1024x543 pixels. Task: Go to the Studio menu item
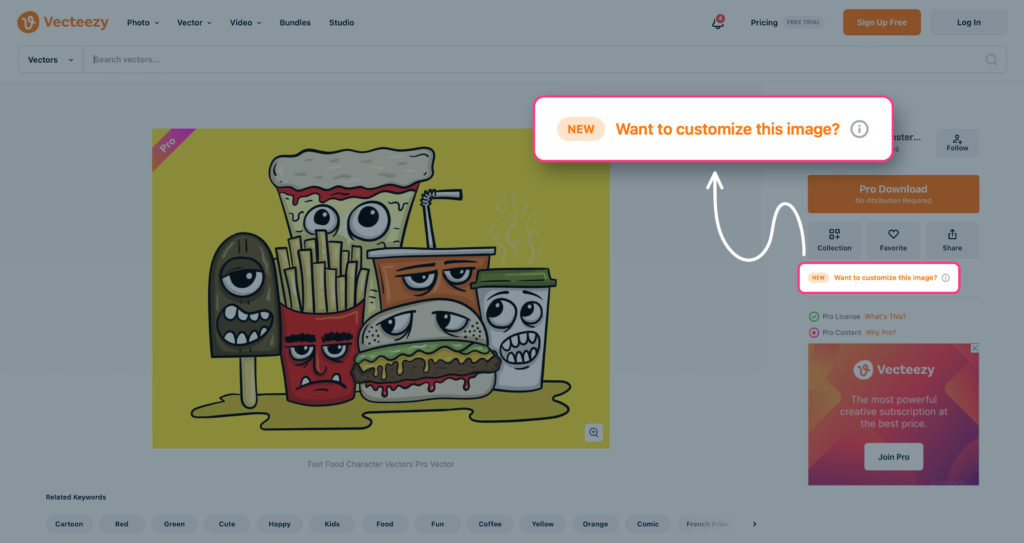point(342,22)
